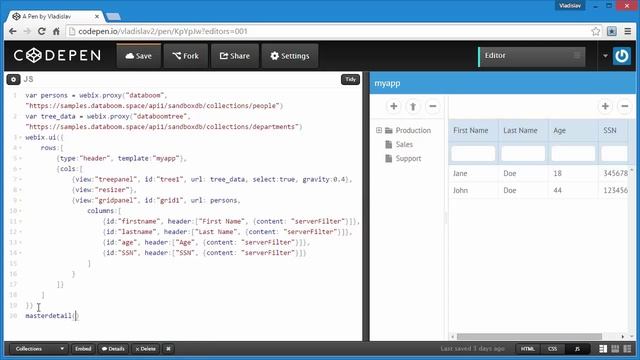Tidy the JS code
The image size is (640, 360).
[x=350, y=79]
